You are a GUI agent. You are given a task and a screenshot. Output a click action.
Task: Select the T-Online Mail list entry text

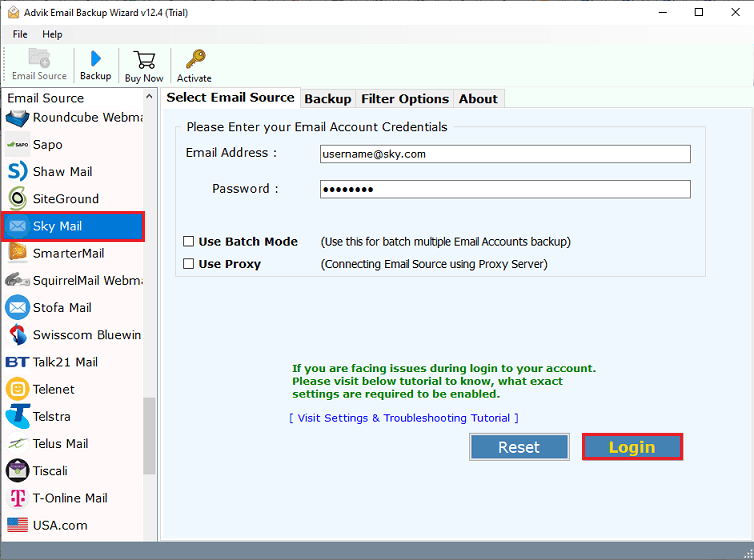coord(70,498)
